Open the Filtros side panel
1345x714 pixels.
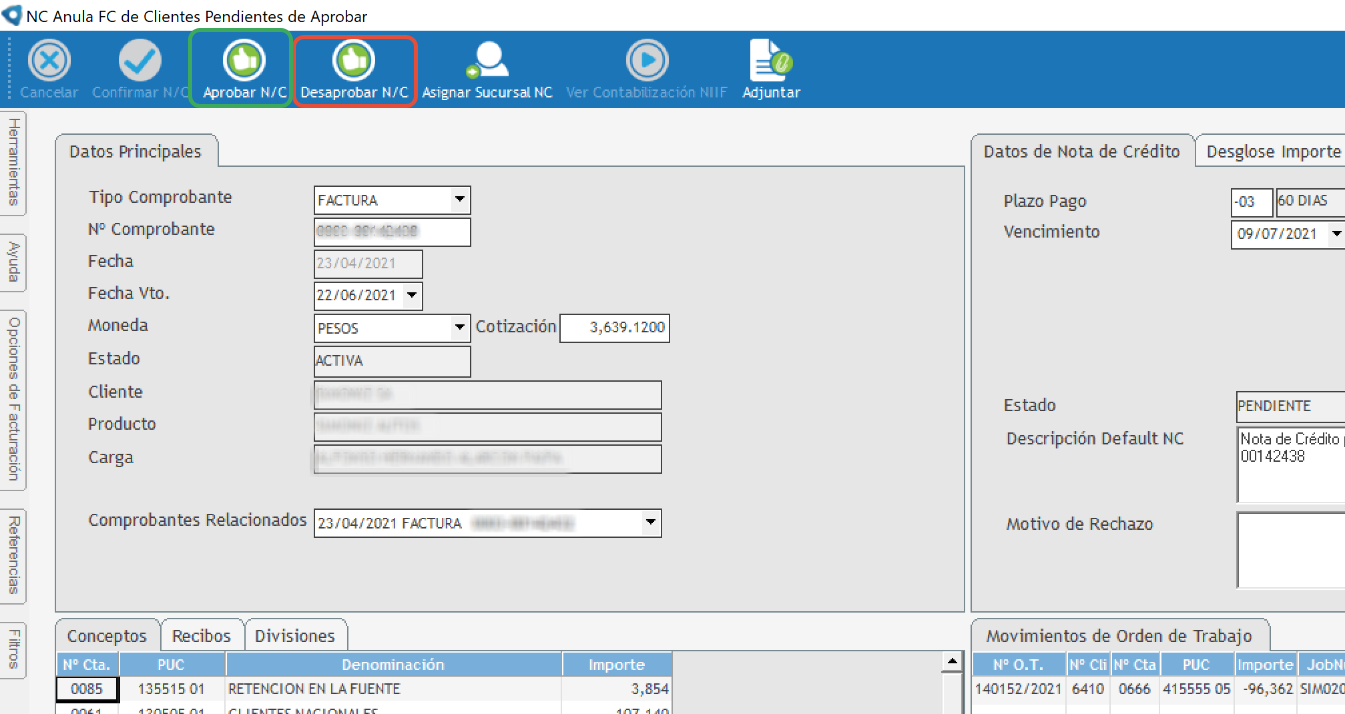click(x=14, y=648)
